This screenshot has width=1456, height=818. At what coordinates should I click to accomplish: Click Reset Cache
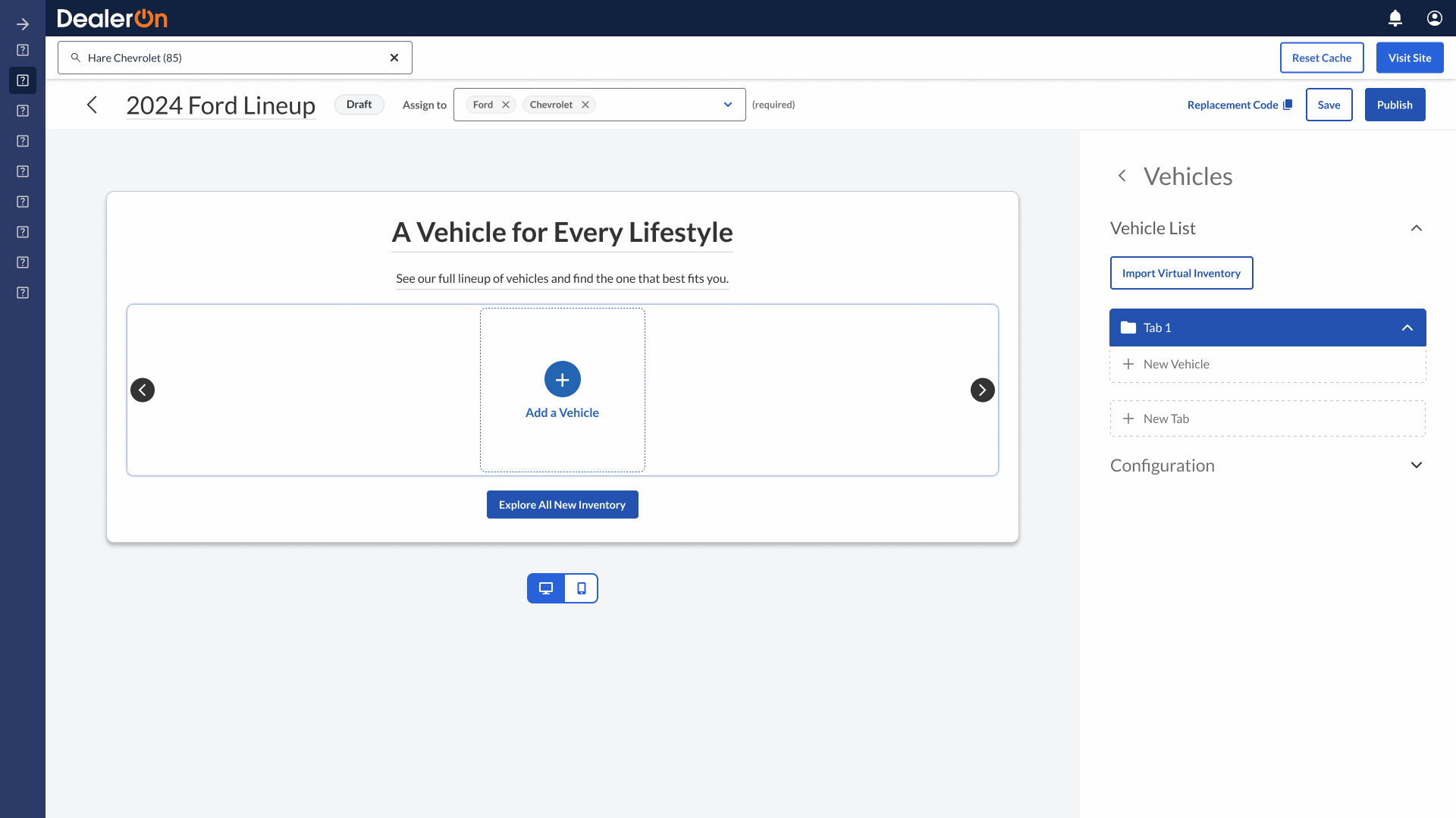[1321, 58]
